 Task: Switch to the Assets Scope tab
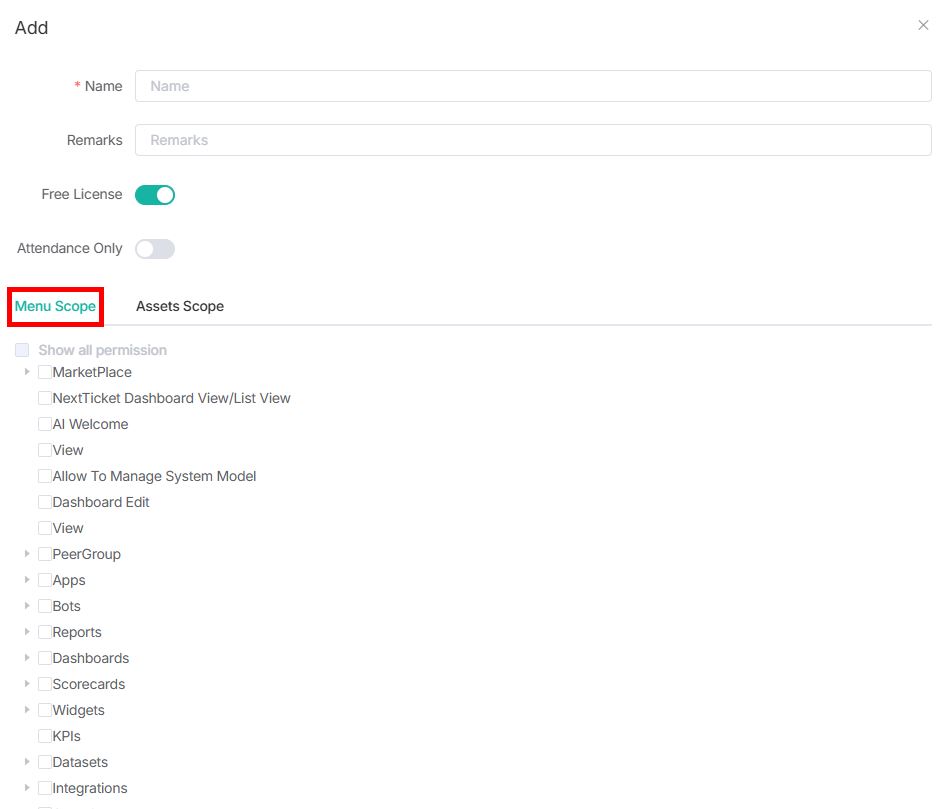coord(180,306)
